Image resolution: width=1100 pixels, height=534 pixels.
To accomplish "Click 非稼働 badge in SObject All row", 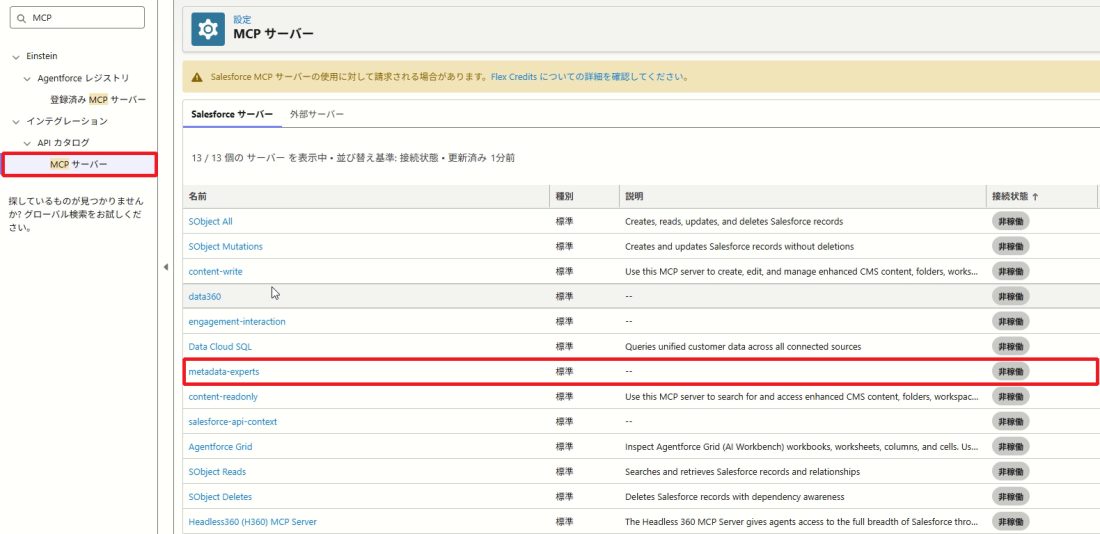I will point(1010,221).
